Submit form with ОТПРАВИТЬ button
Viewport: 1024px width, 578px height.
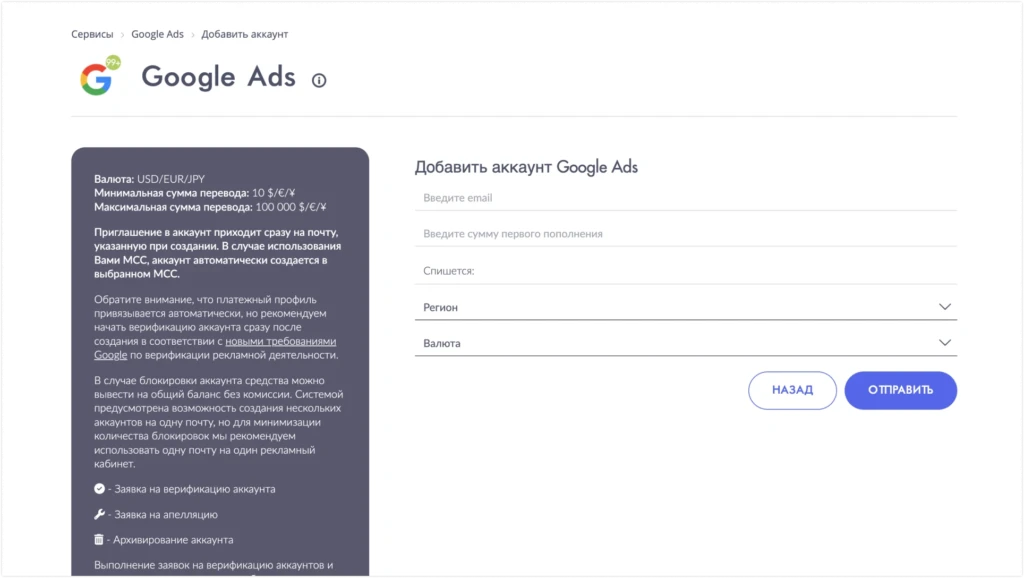pos(901,390)
